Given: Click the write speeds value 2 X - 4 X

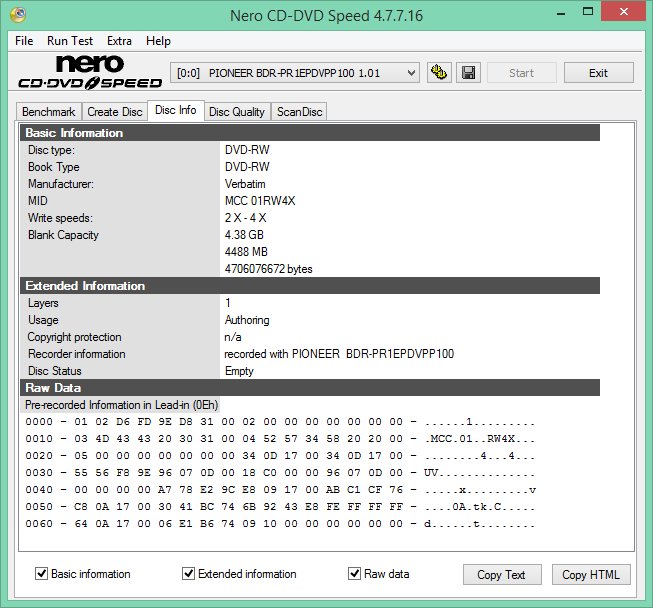Looking at the screenshot, I should point(245,218).
